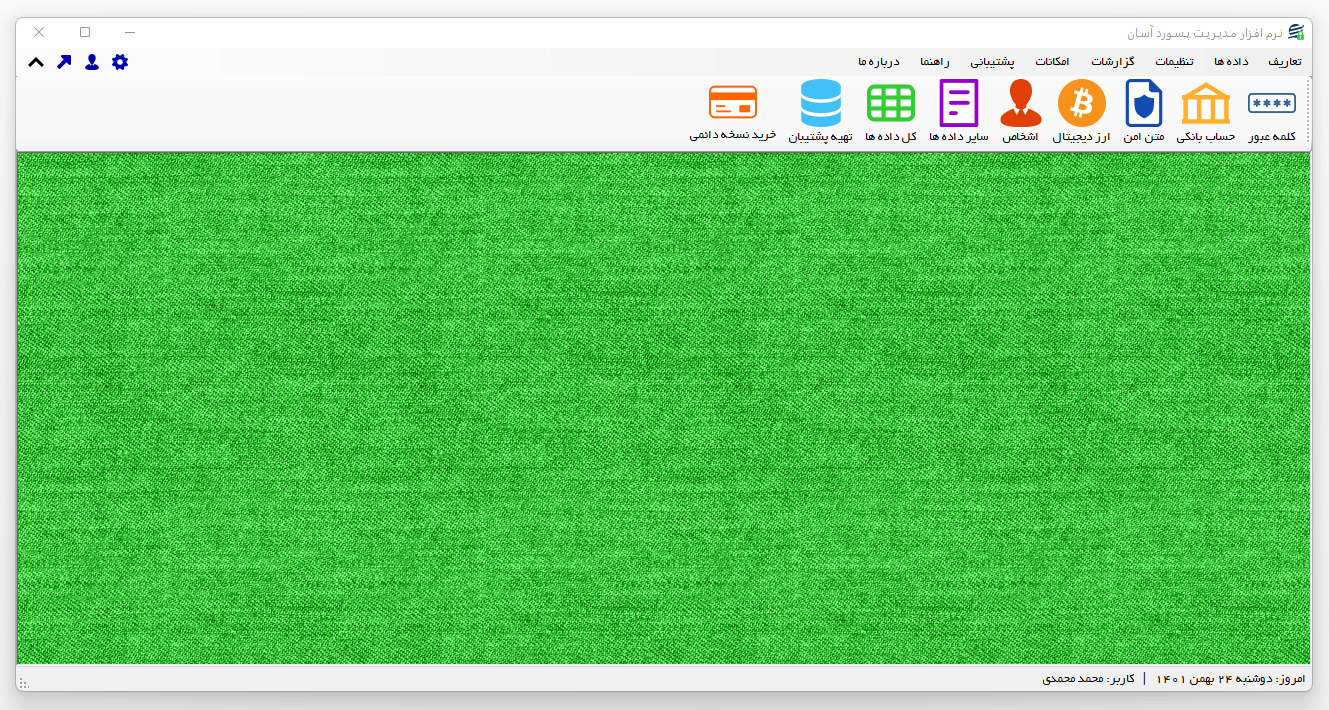
Task: Open the داده ها menu
Action: [1232, 62]
